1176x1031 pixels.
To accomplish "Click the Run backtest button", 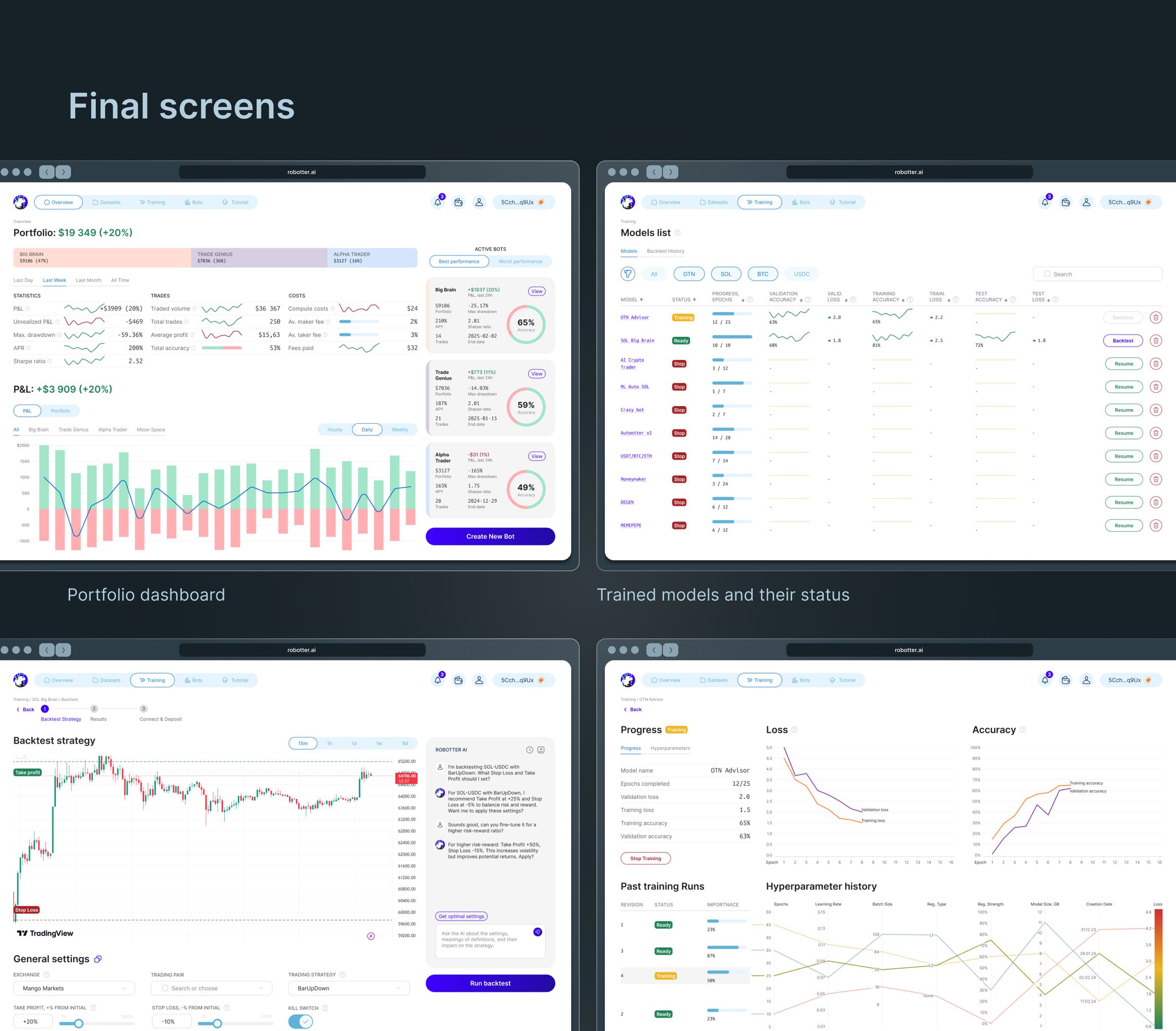I will pyautogui.click(x=490, y=983).
